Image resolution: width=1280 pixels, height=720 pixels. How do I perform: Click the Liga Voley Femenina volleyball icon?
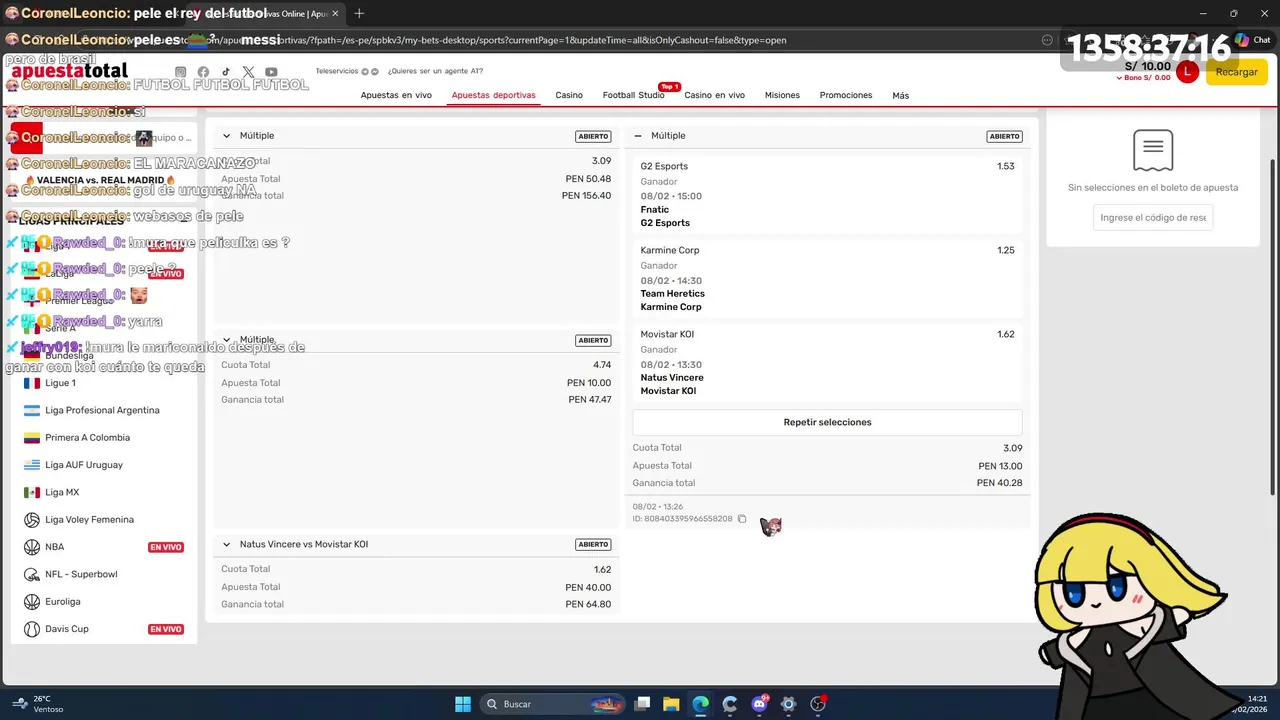click(32, 520)
